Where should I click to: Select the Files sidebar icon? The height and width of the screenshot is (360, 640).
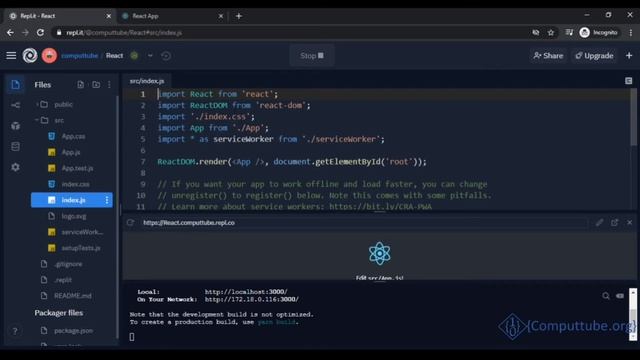click(16, 84)
